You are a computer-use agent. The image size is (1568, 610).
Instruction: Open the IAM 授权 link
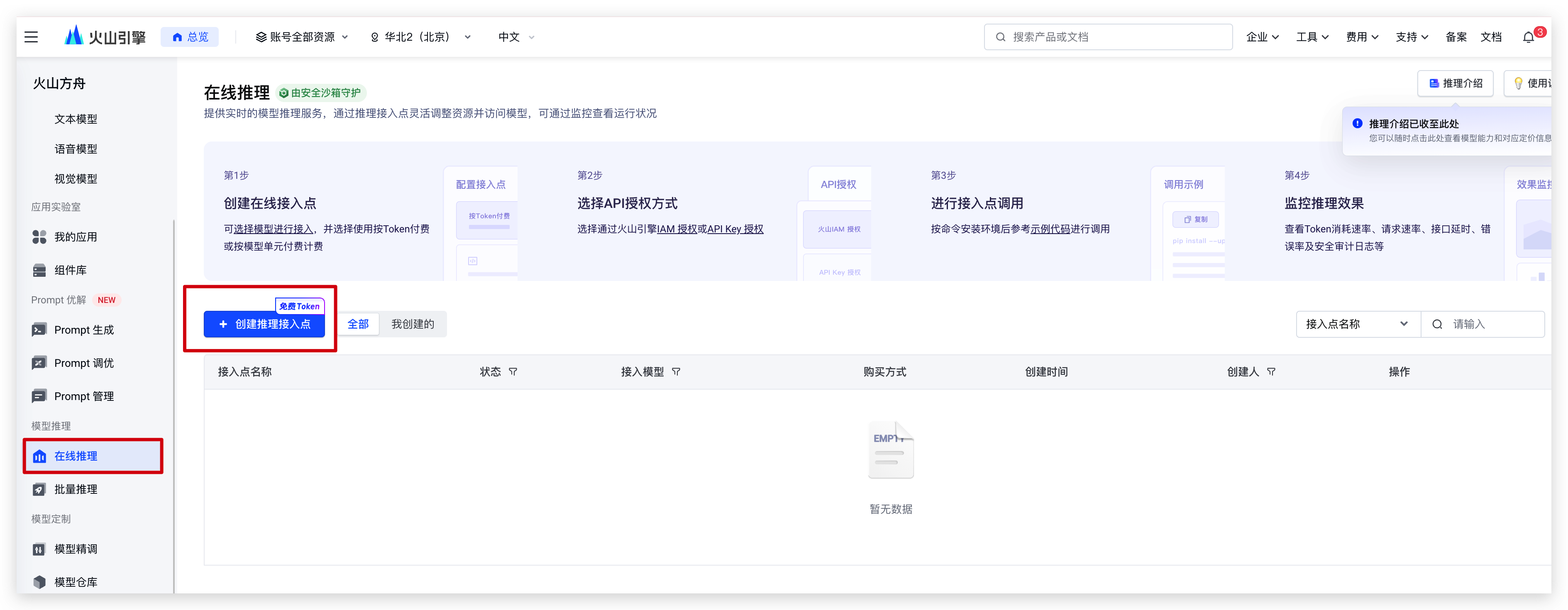click(677, 229)
